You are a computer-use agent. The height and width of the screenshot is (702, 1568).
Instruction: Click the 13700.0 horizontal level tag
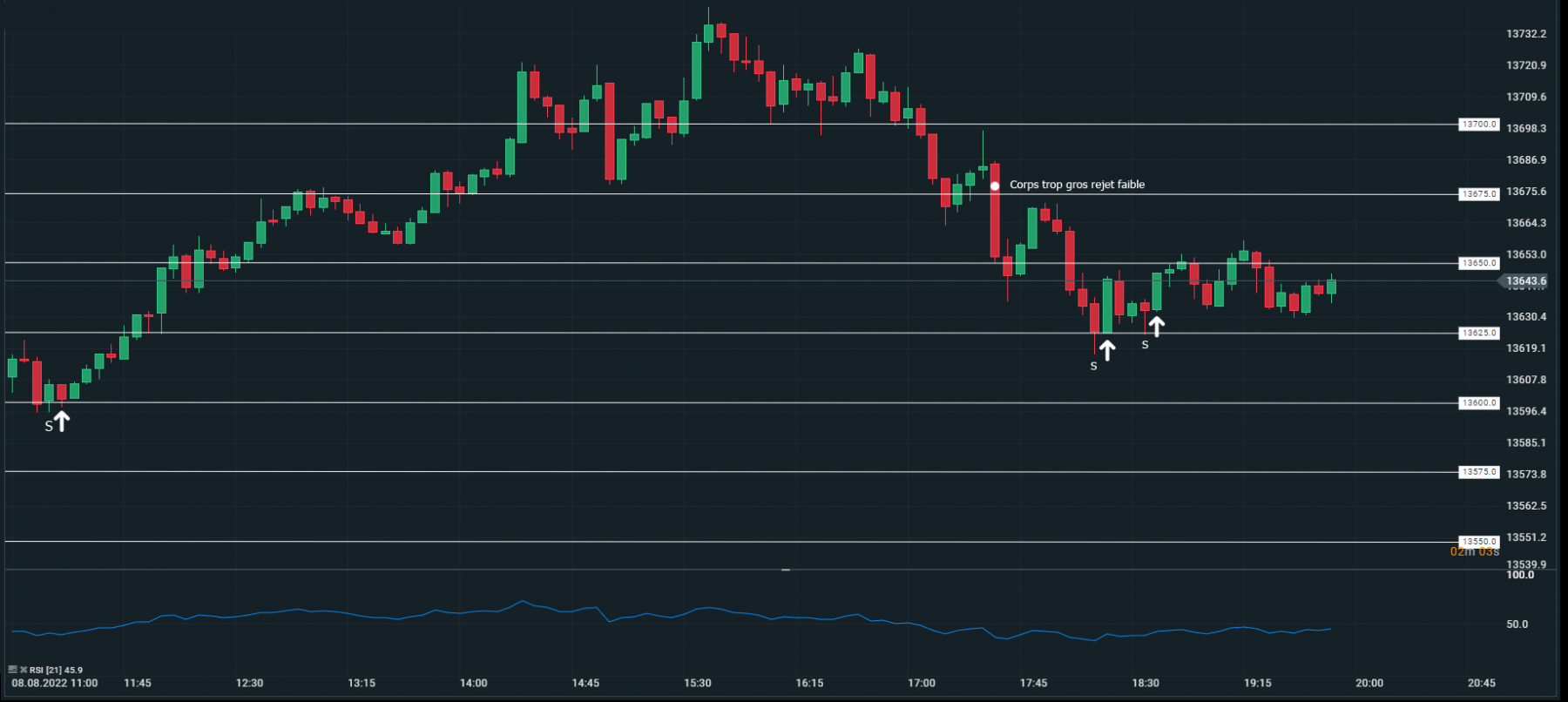1479,125
